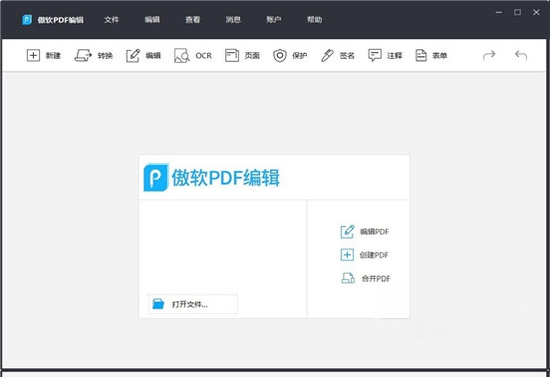
Task: Click the 傲软PDF编辑 title bar text
Action: [x=61, y=20]
